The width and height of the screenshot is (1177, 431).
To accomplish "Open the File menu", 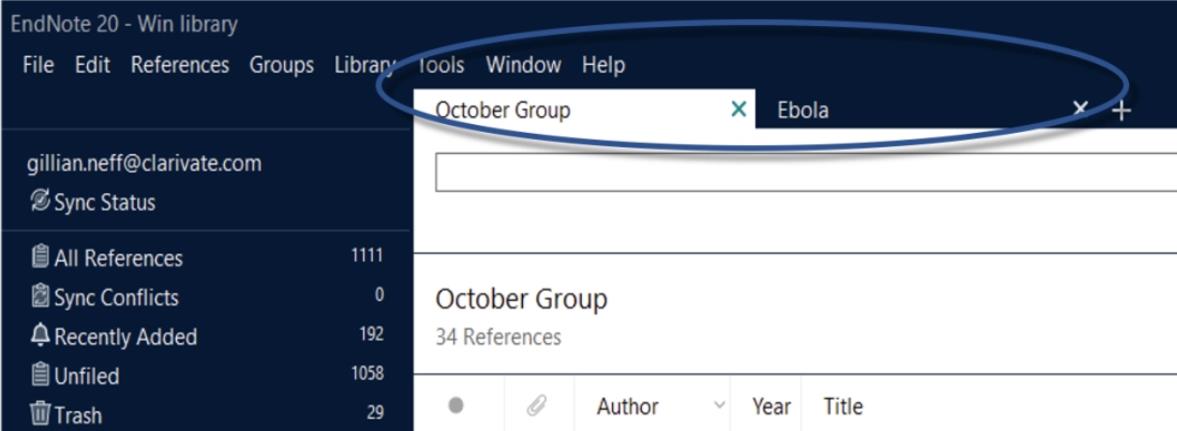I will [38, 65].
